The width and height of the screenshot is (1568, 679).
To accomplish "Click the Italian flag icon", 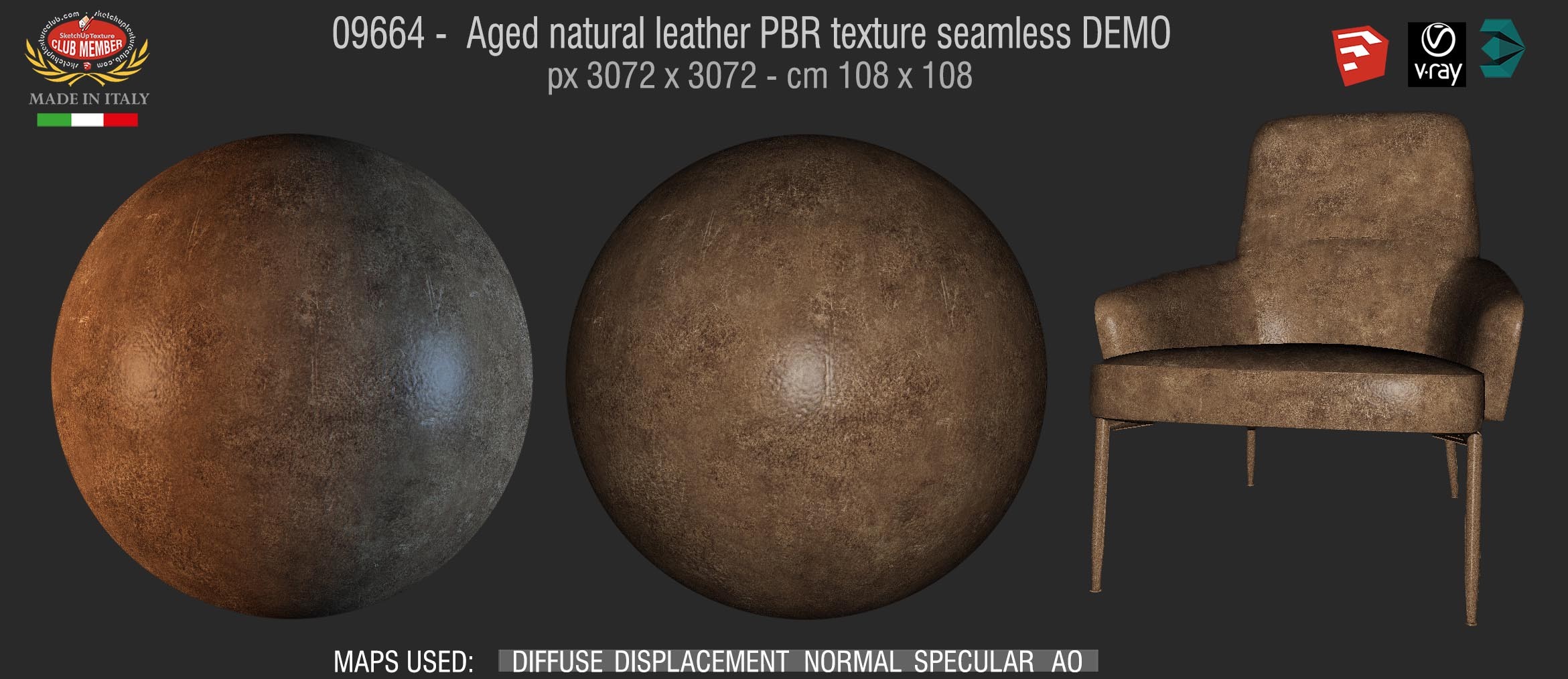I will pos(87,120).
